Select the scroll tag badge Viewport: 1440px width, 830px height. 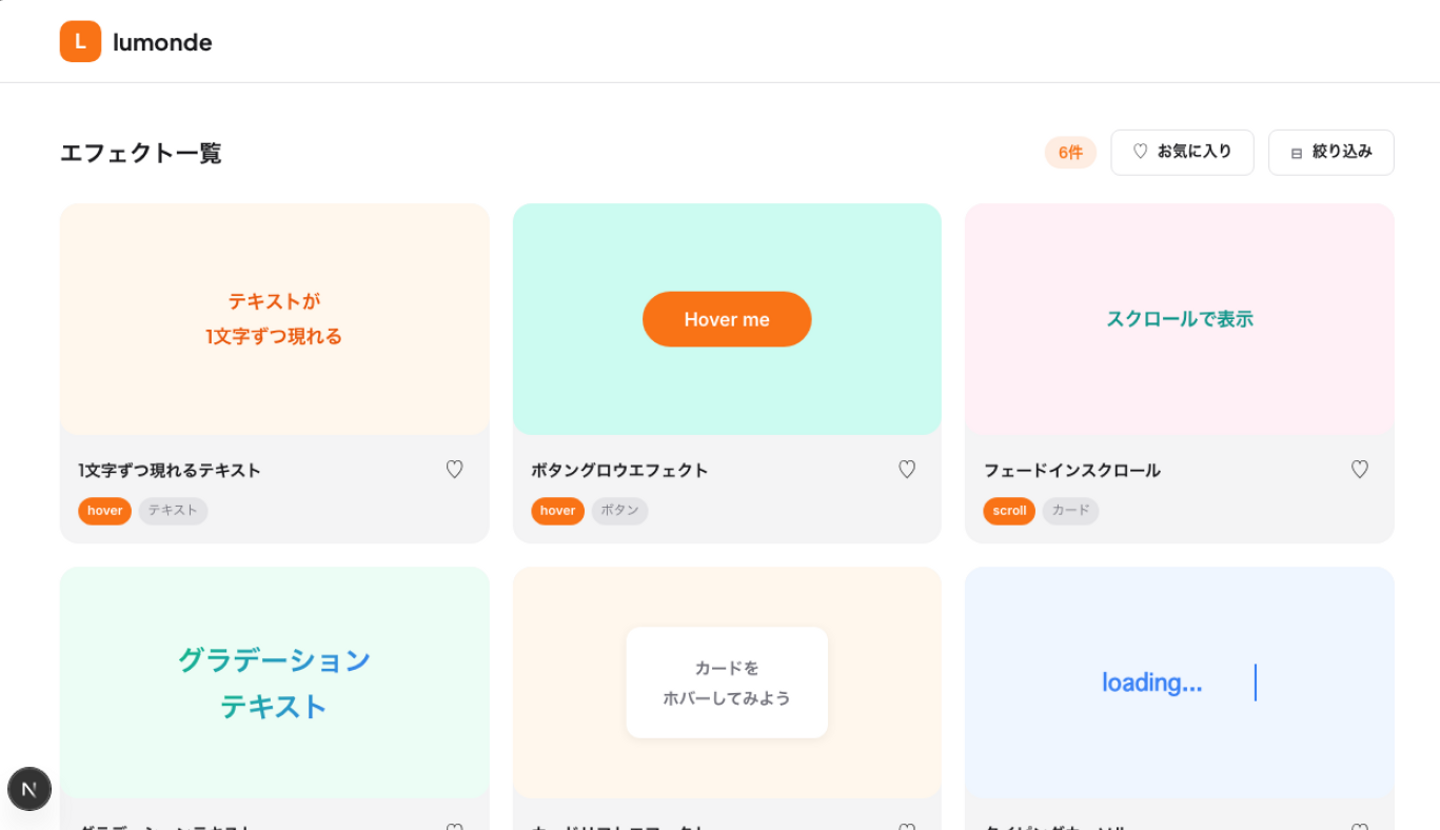click(x=1009, y=511)
